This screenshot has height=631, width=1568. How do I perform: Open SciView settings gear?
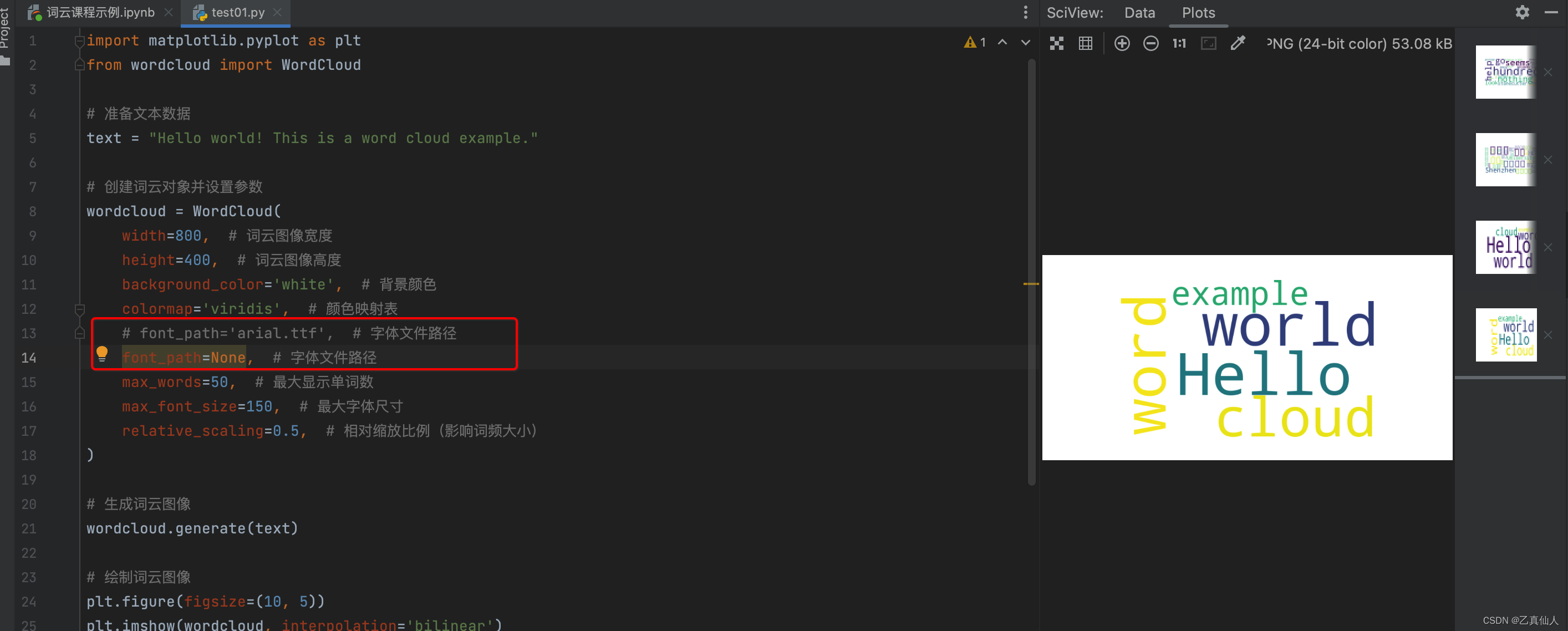pyautogui.click(x=1523, y=12)
